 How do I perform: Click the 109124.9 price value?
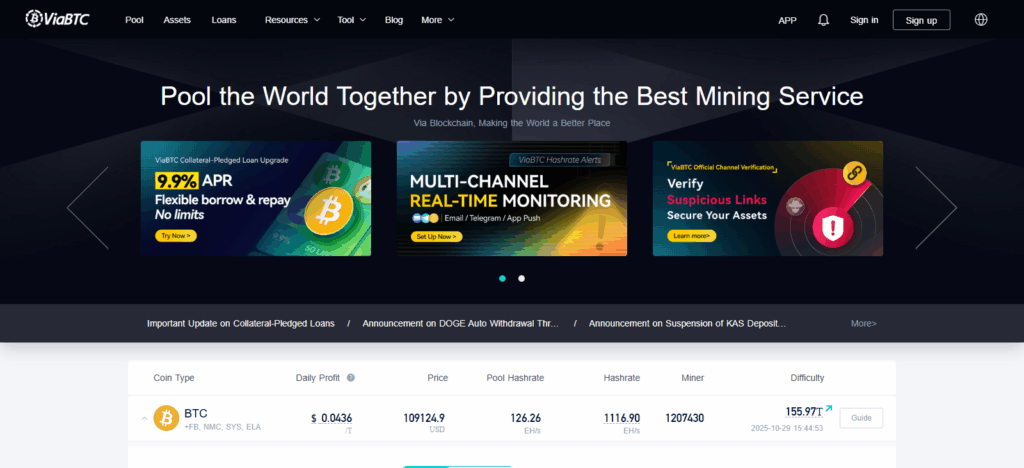click(x=424, y=418)
